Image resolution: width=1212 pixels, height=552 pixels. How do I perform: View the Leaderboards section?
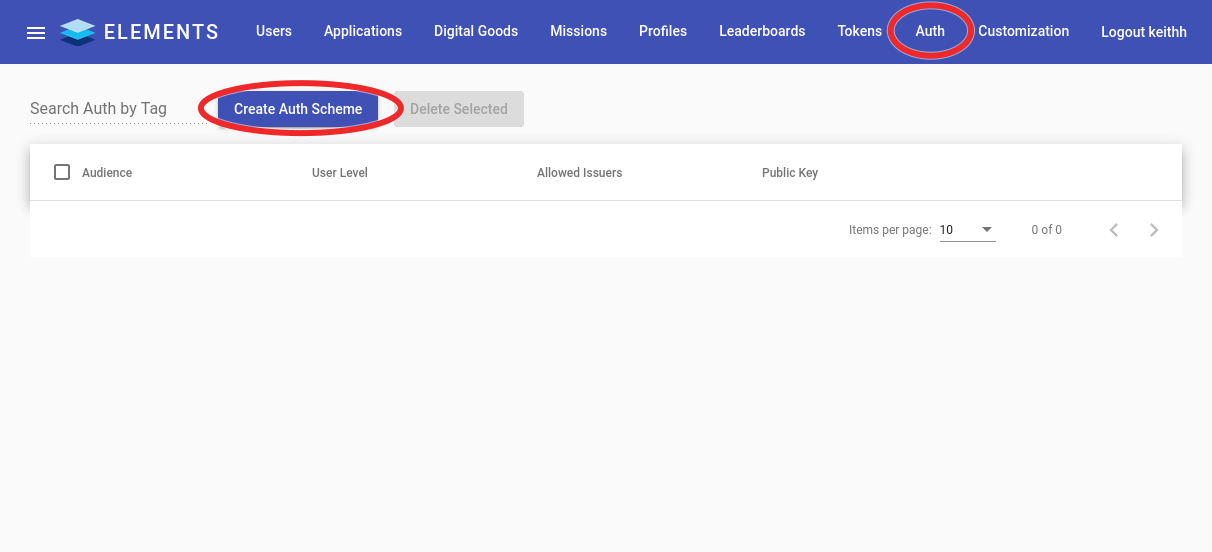[762, 31]
